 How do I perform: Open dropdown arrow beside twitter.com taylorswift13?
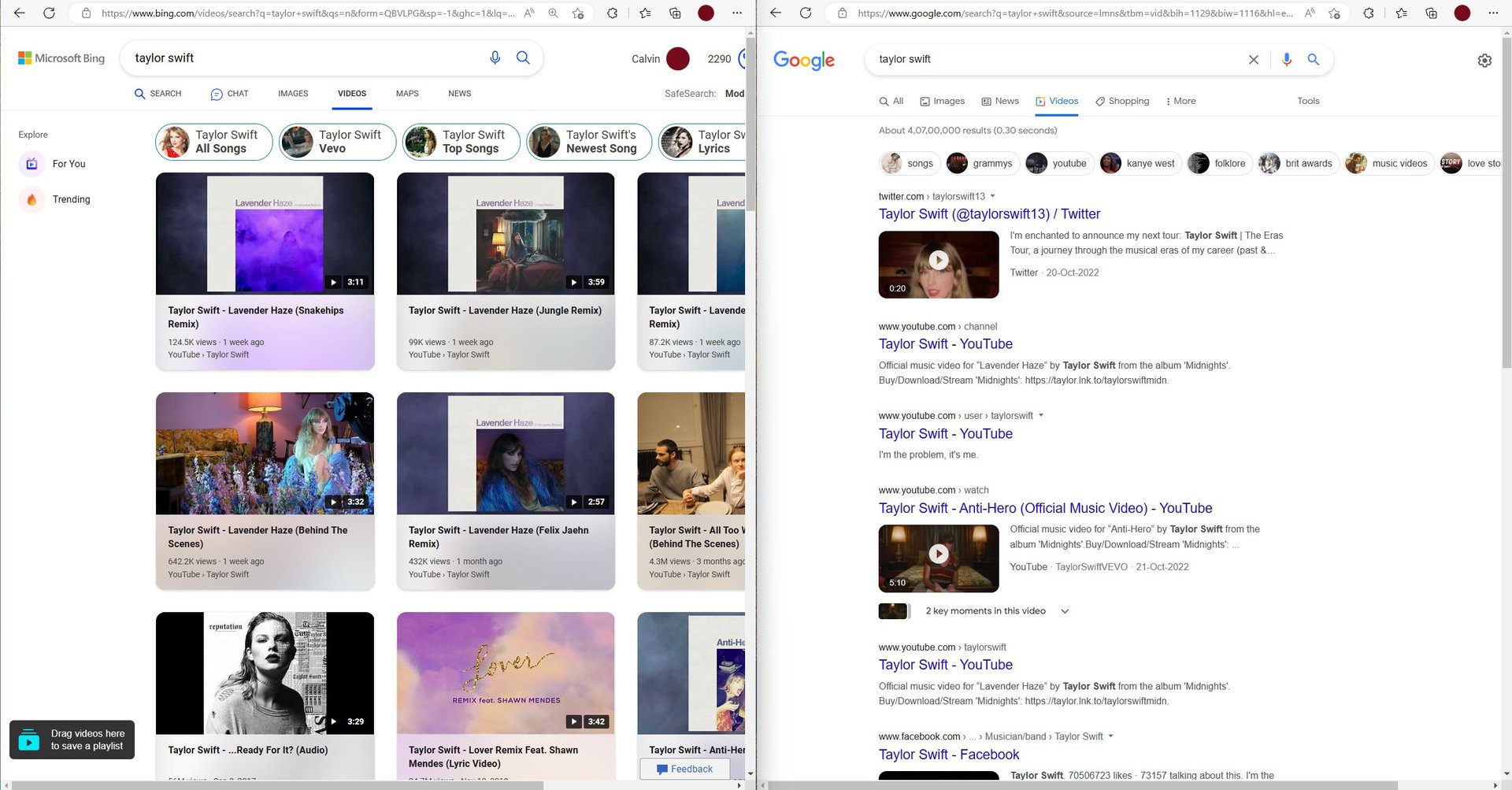992,196
